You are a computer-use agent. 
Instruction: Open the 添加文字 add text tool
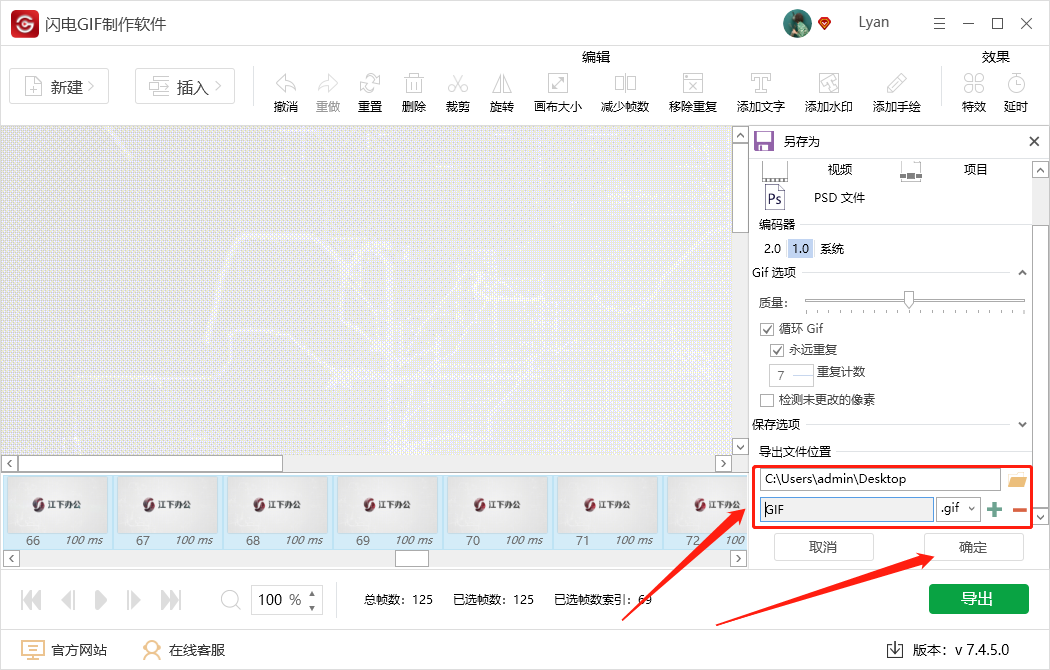click(761, 84)
